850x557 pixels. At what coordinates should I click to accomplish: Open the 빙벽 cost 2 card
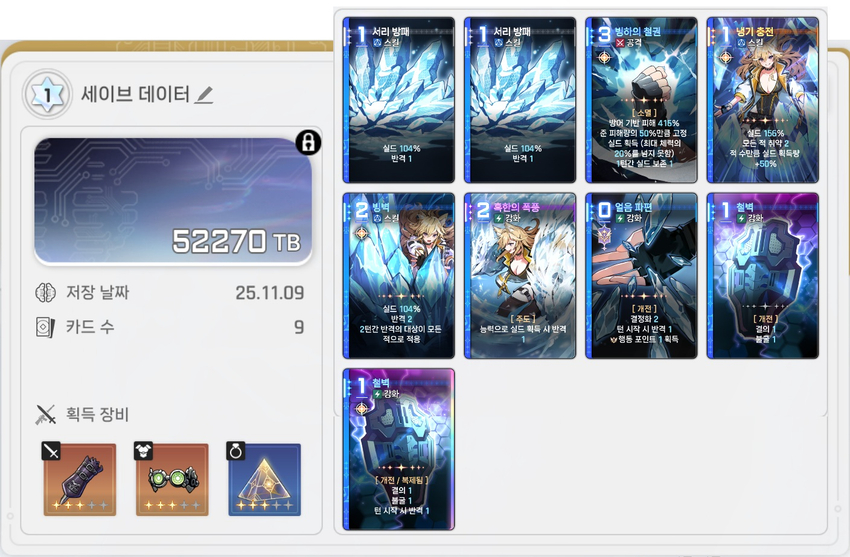pos(399,276)
